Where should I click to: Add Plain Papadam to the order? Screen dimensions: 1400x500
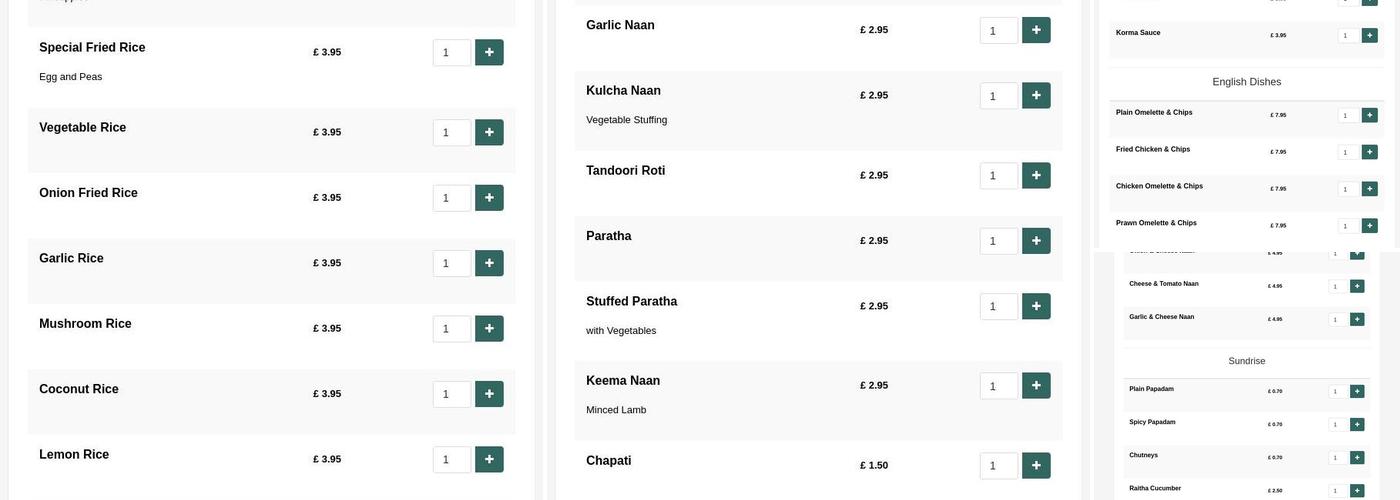(1357, 391)
